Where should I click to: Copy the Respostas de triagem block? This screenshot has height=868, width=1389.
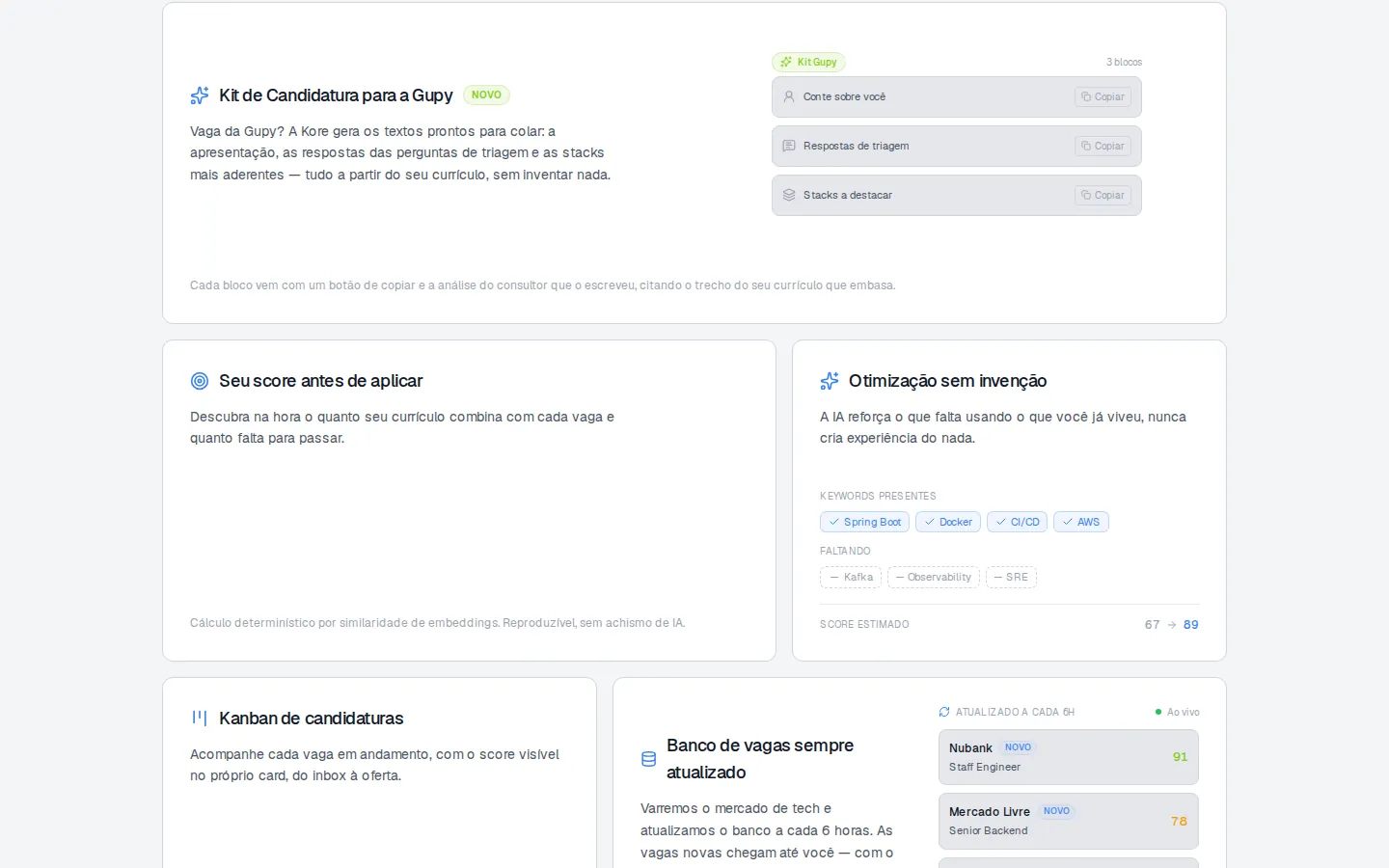coord(1103,146)
